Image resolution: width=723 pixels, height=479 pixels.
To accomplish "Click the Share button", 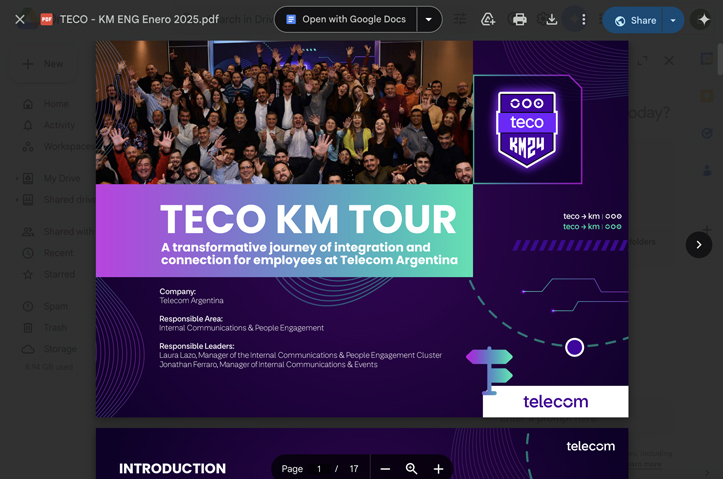I will point(633,20).
